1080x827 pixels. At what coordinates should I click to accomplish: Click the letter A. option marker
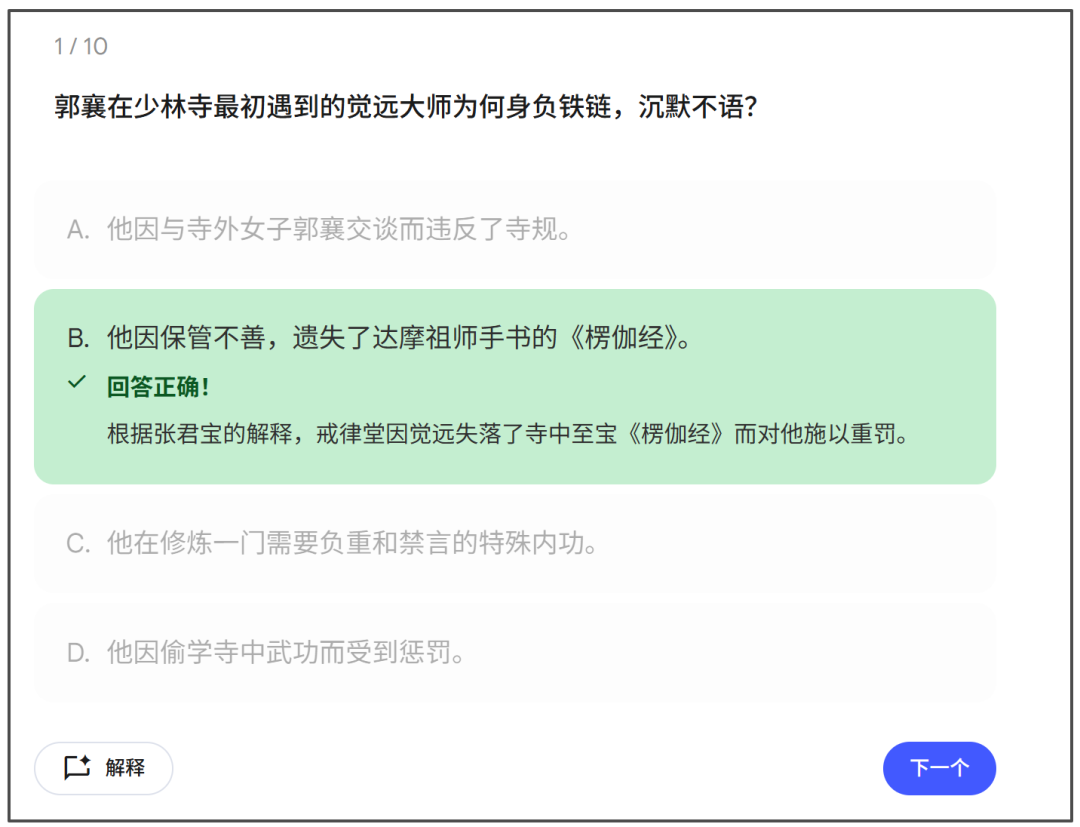coord(78,230)
